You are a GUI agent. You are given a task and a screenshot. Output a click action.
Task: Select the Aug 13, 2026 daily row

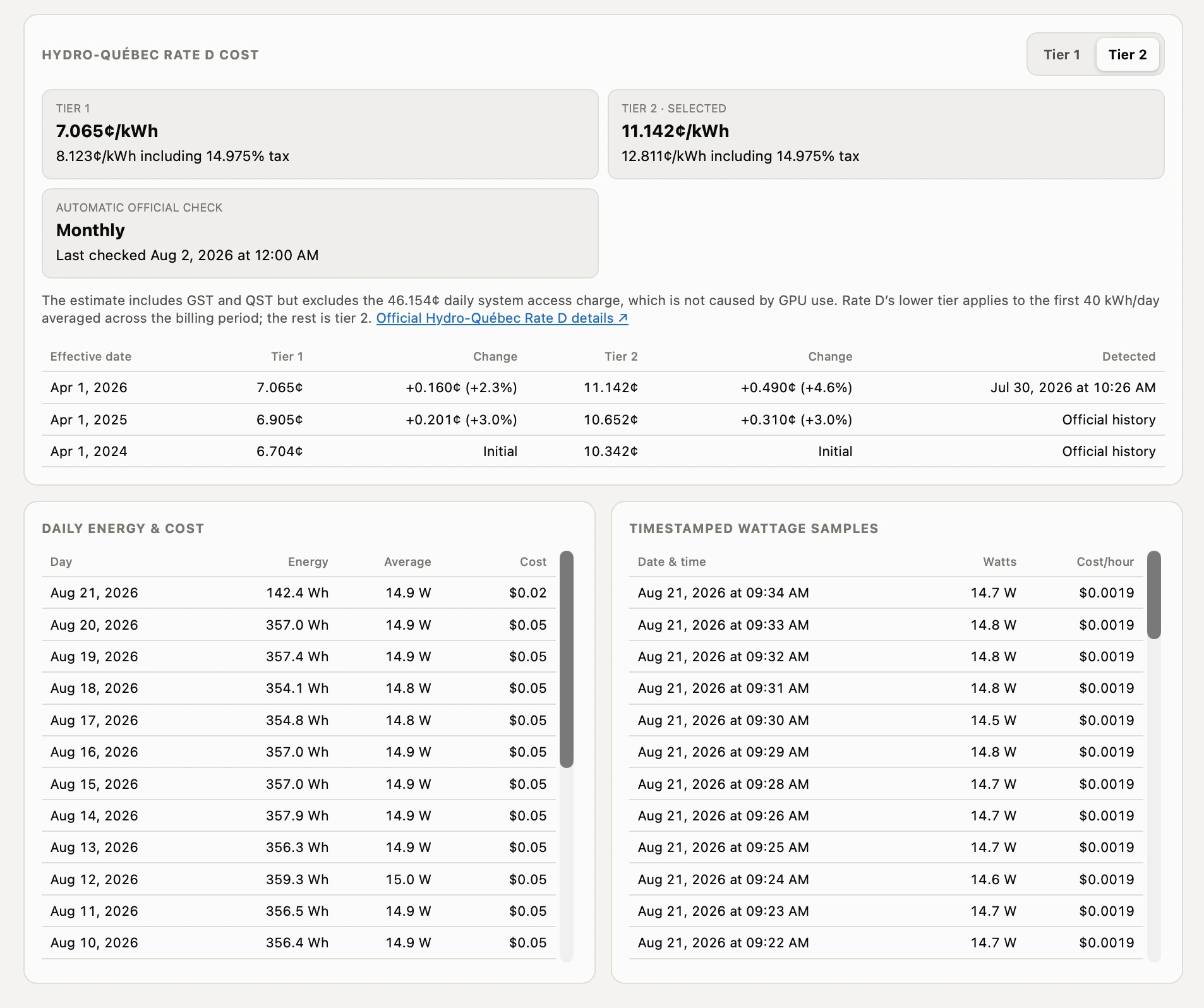tap(299, 848)
